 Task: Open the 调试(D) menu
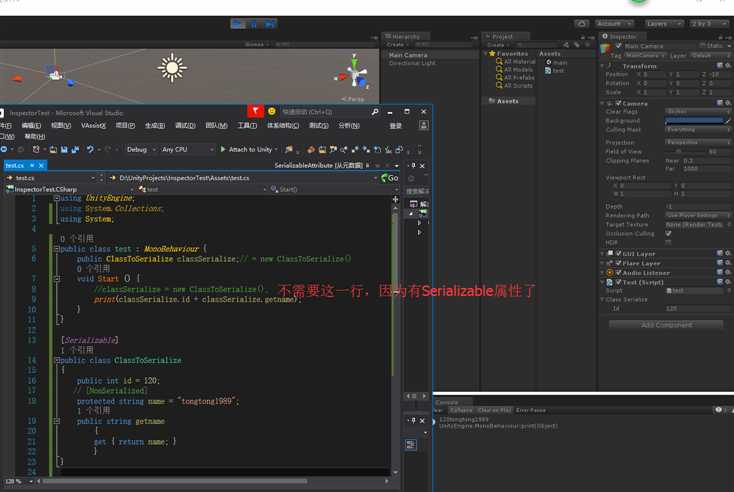pyautogui.click(x=185, y=125)
